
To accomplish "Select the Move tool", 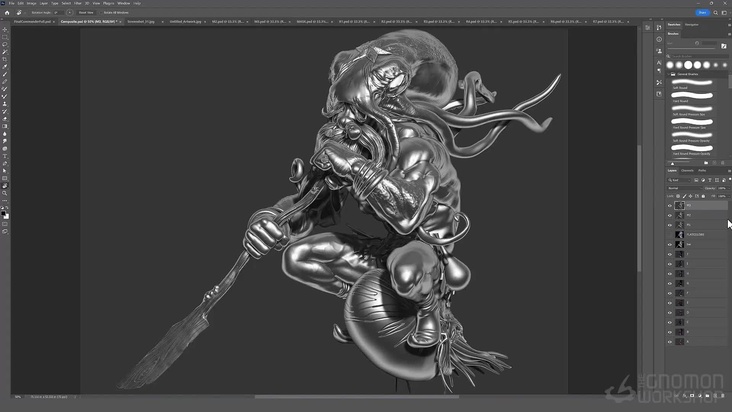I will point(5,29).
